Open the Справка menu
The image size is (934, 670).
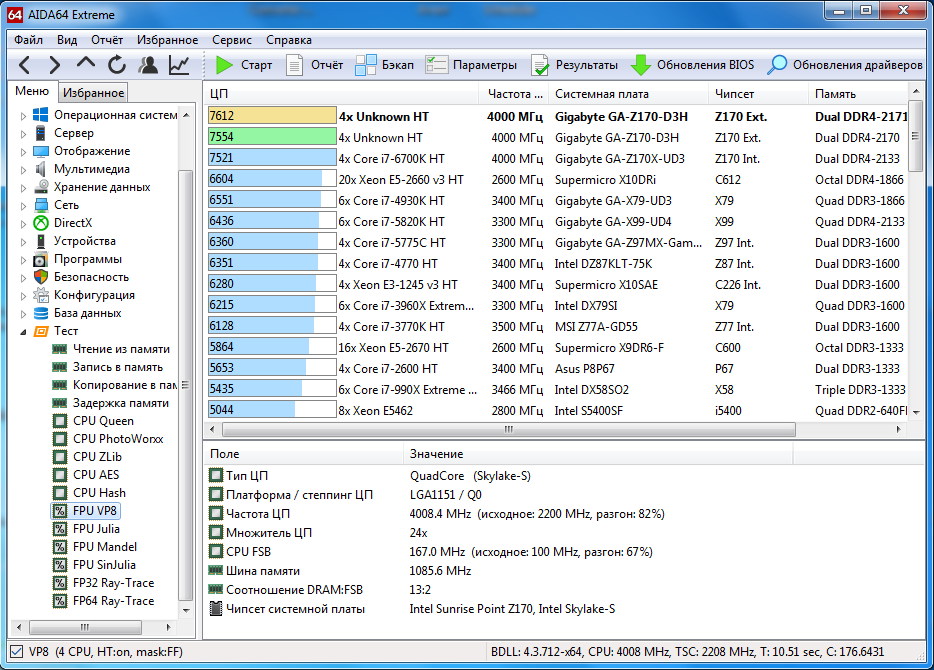tap(289, 40)
